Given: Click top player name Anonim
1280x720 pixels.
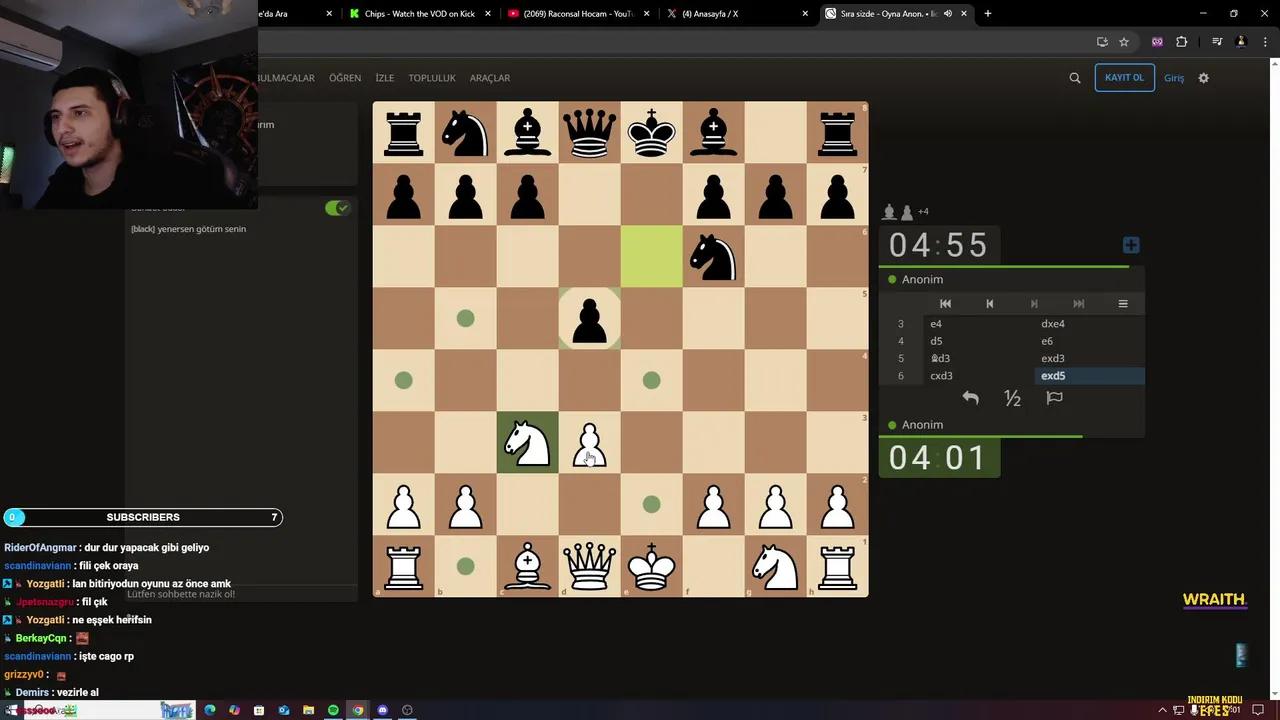Looking at the screenshot, I should 922,280.
